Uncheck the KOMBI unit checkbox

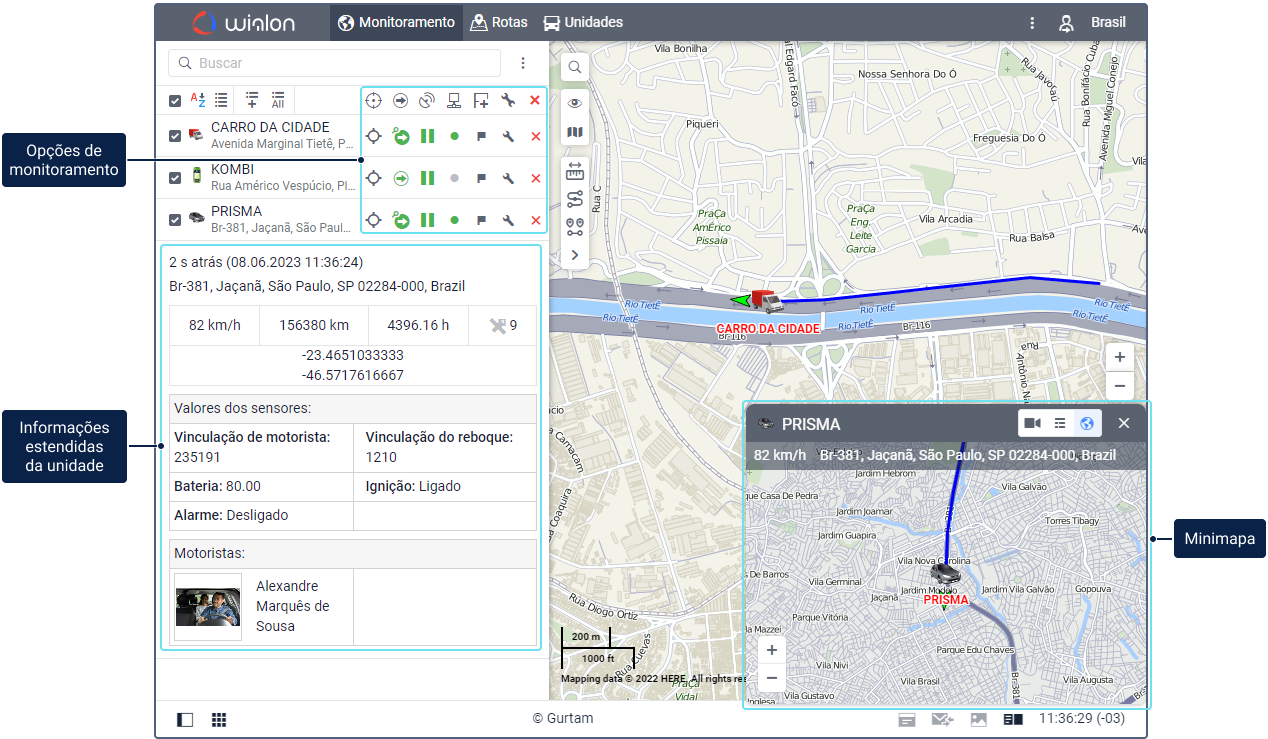point(175,178)
